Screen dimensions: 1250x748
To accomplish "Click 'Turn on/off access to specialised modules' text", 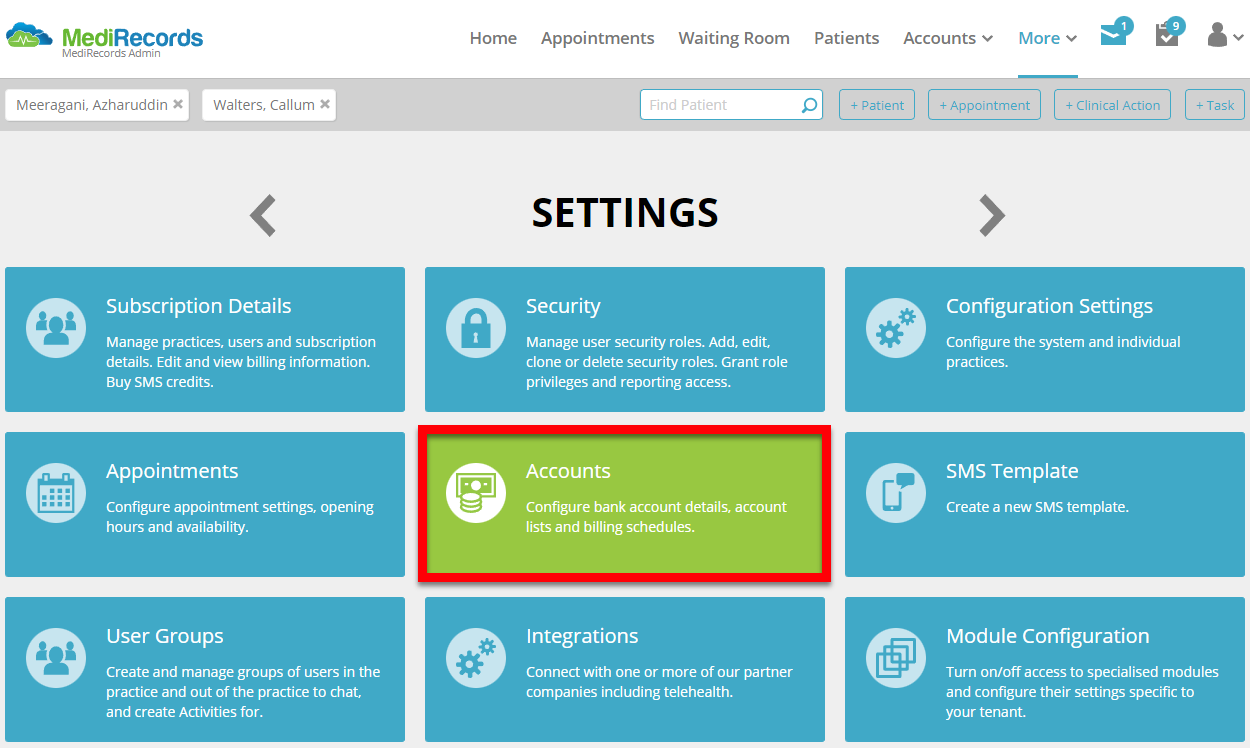I will [1082, 692].
